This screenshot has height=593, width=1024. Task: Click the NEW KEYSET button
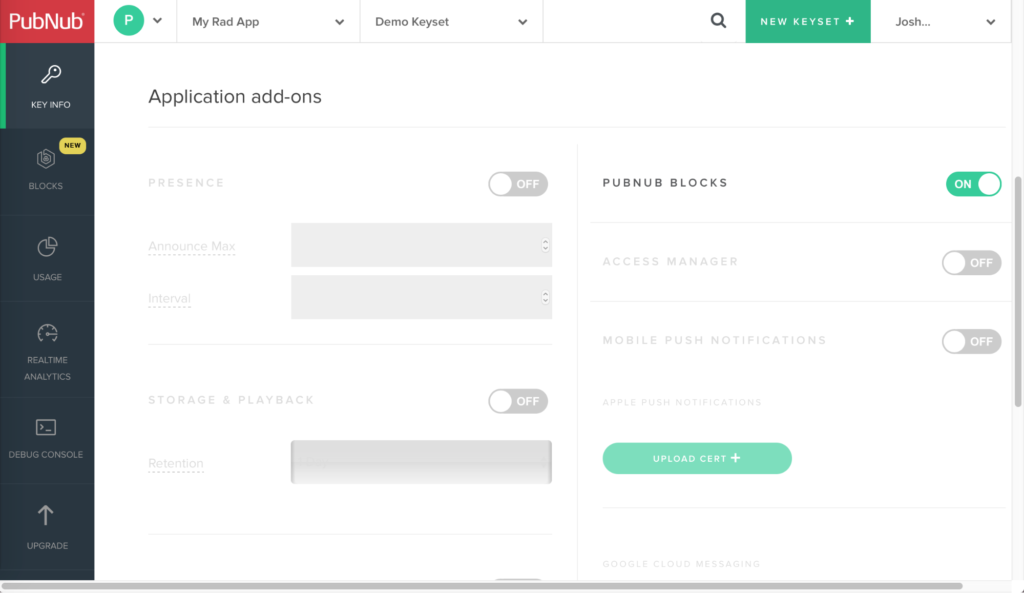point(807,20)
